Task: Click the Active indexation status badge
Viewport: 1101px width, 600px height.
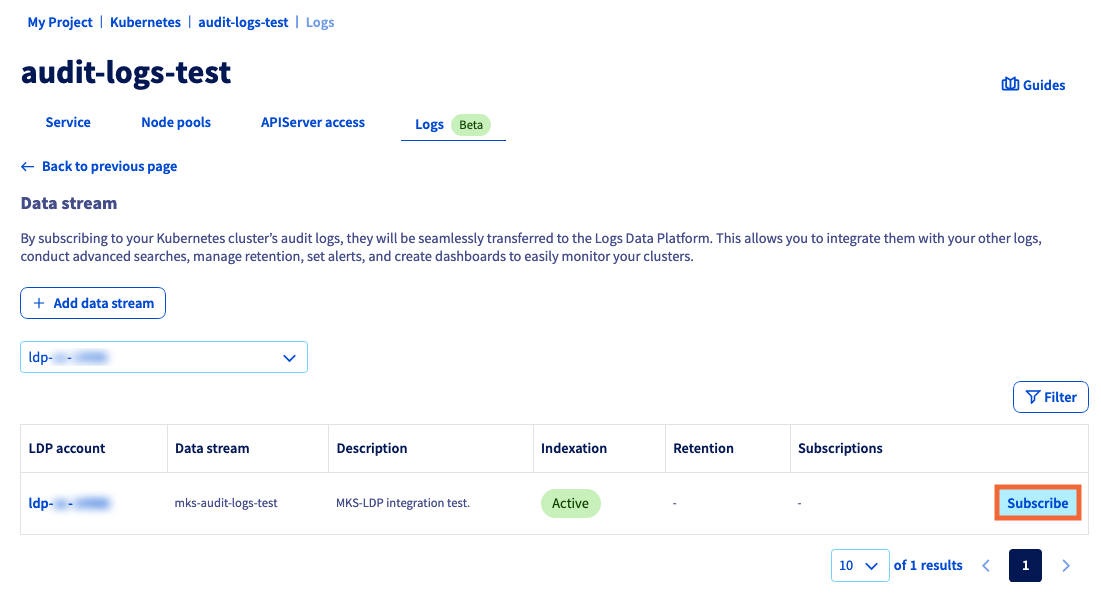Action: [x=570, y=503]
